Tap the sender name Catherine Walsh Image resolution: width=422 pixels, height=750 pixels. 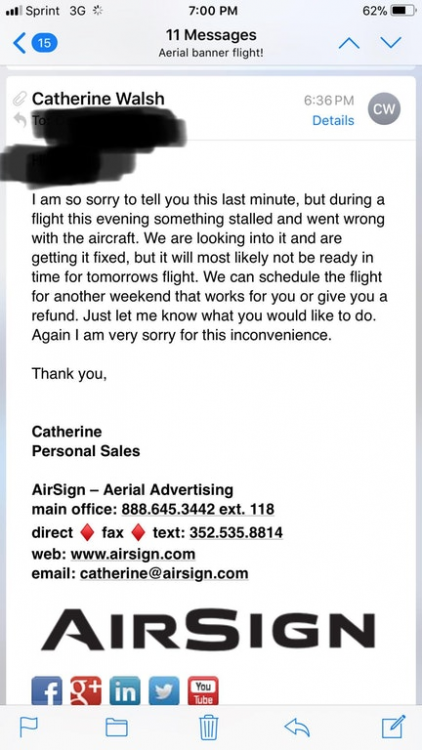tap(98, 99)
